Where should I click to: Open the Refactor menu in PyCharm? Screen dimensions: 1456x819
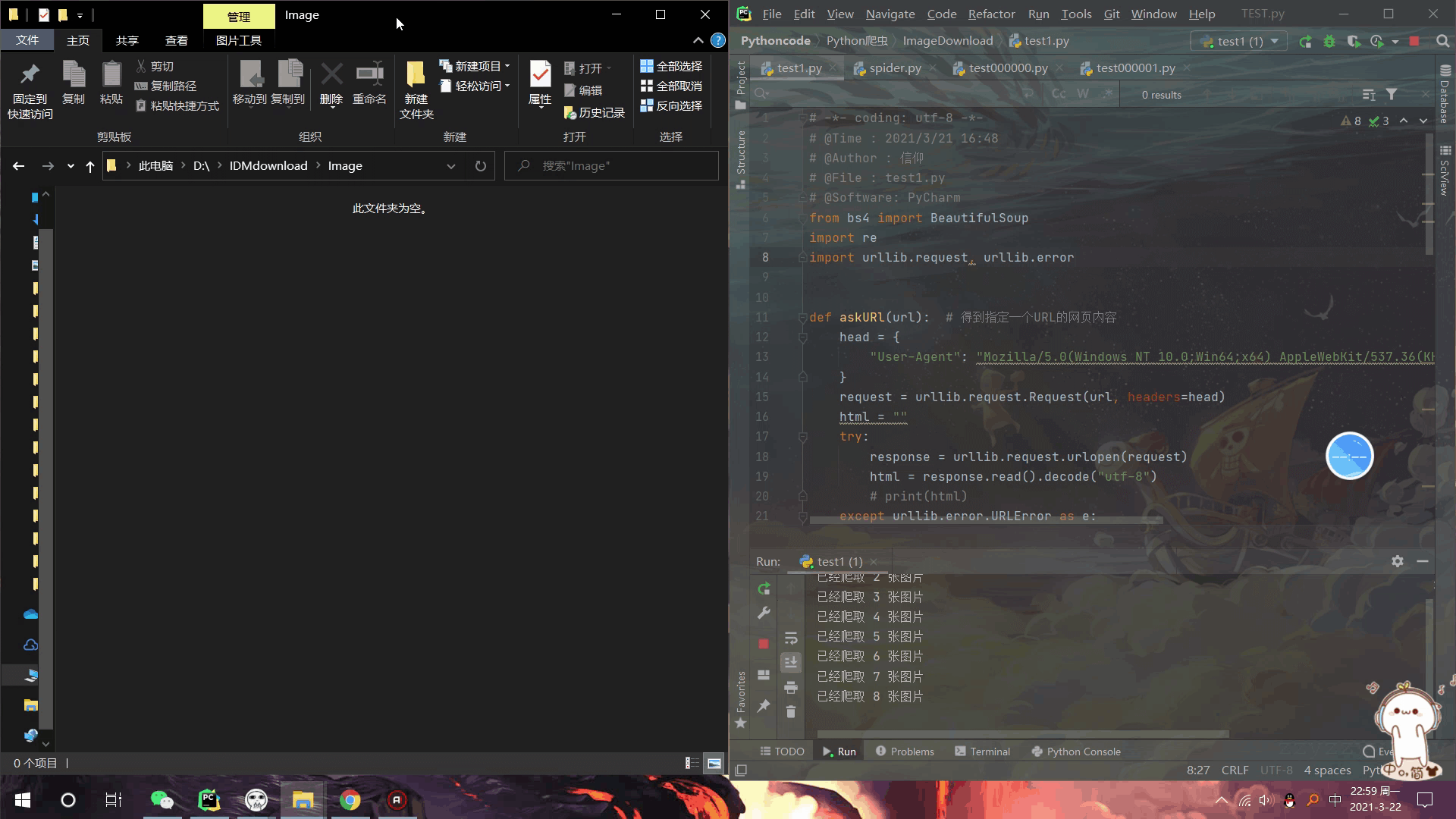click(x=991, y=14)
